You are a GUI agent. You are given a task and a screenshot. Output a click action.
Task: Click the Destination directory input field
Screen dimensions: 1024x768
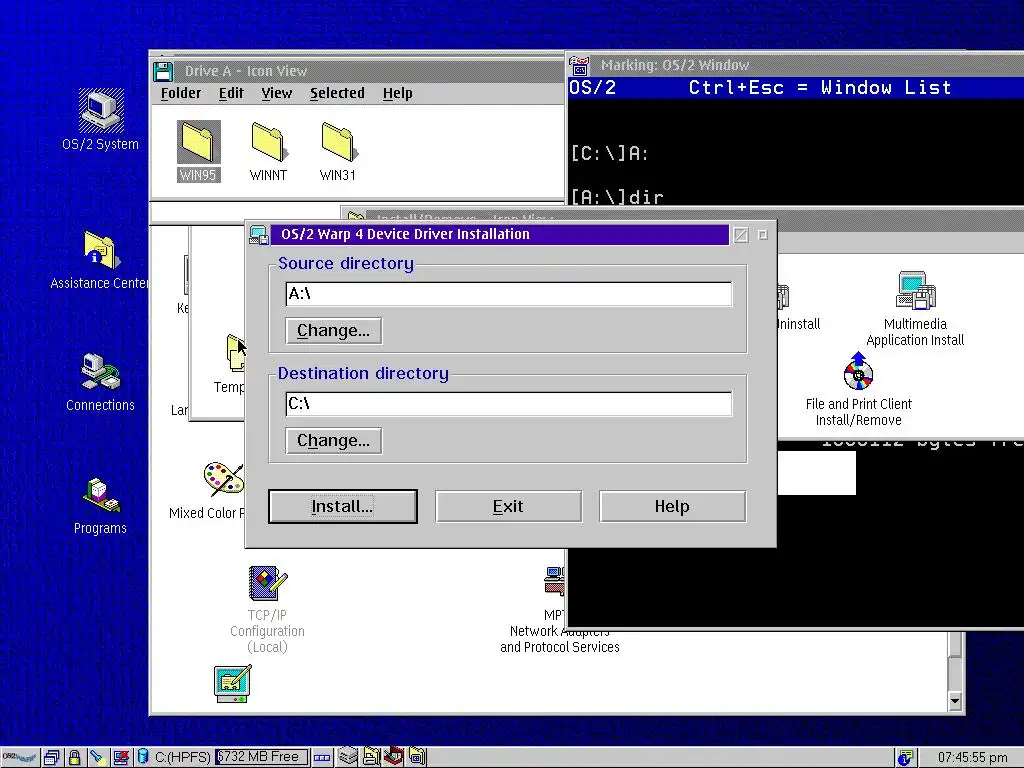click(x=509, y=404)
